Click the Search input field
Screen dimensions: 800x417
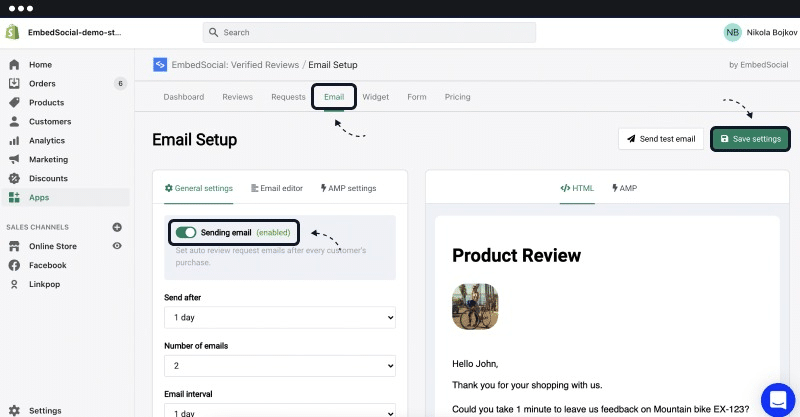369,32
